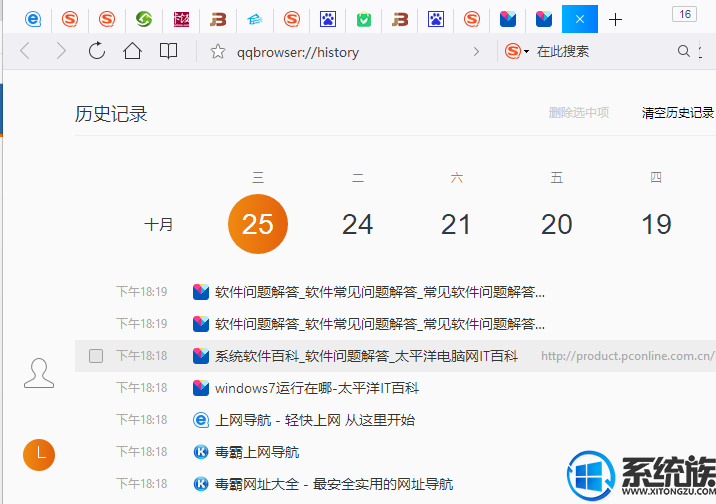The height and width of the screenshot is (504, 716).
Task: Open 毒霸网址大全 history entry
Action: tap(334, 484)
